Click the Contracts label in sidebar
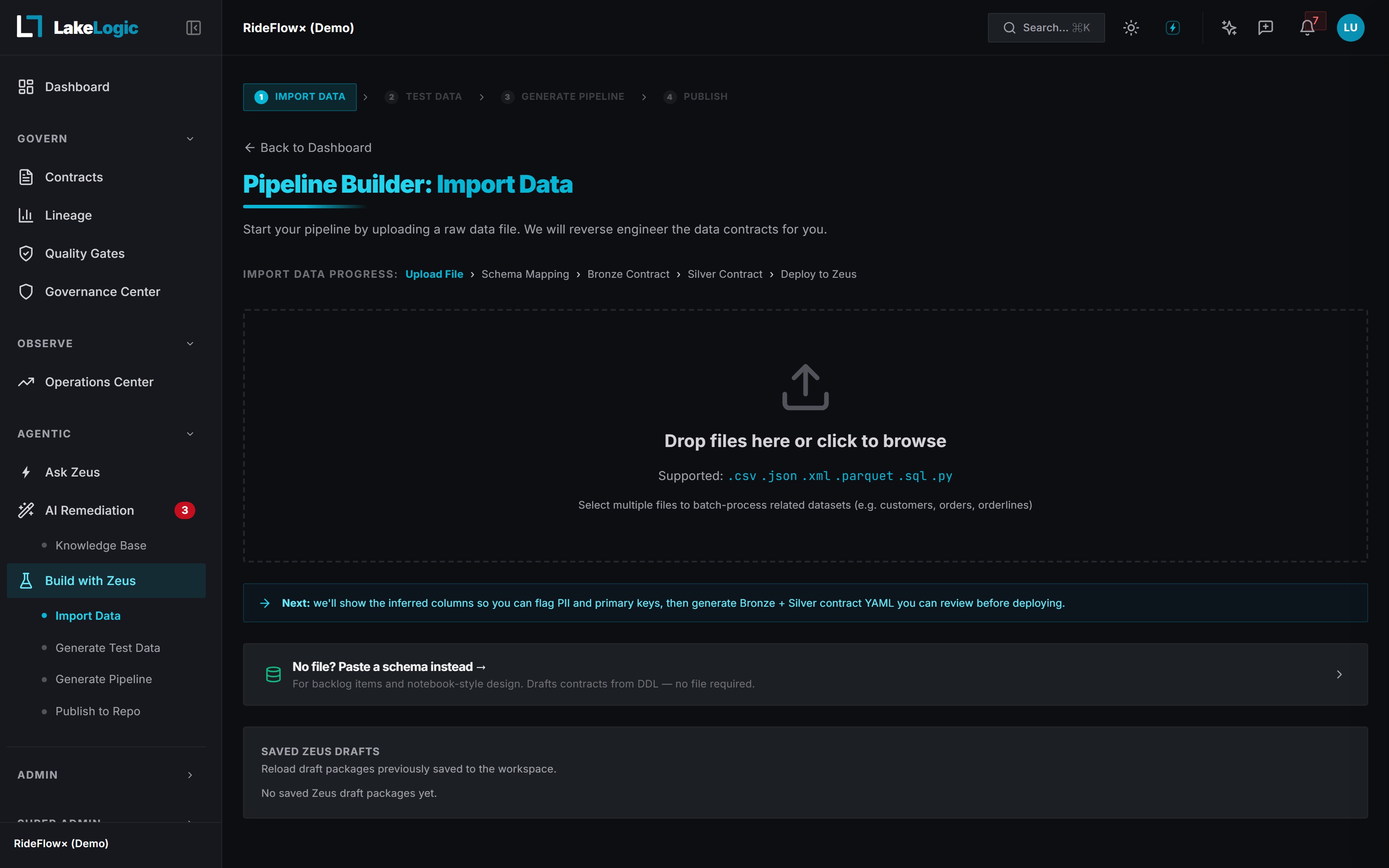1389x868 pixels. click(74, 177)
